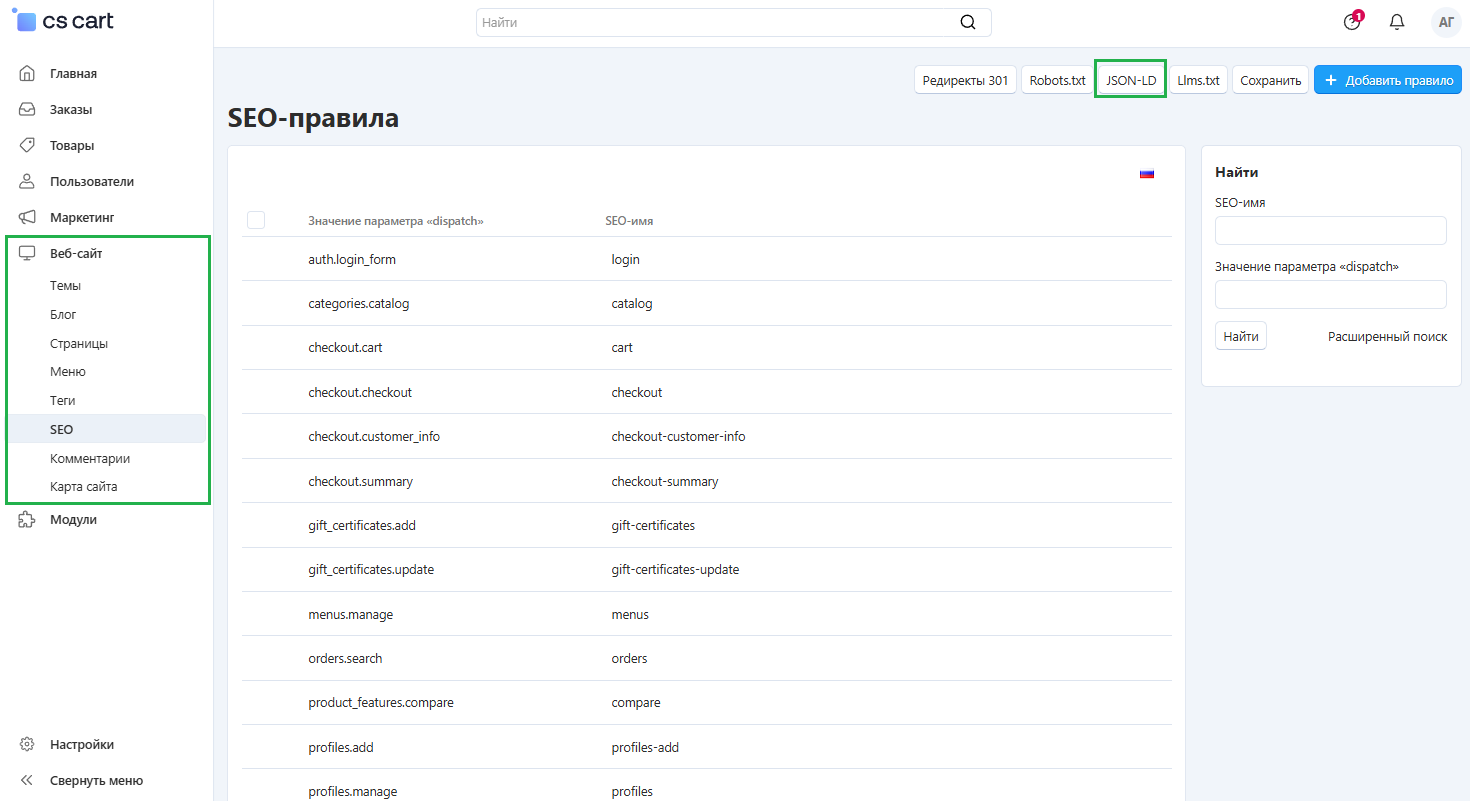Click the search magnifier icon
This screenshot has width=1470, height=801.
click(968, 22)
